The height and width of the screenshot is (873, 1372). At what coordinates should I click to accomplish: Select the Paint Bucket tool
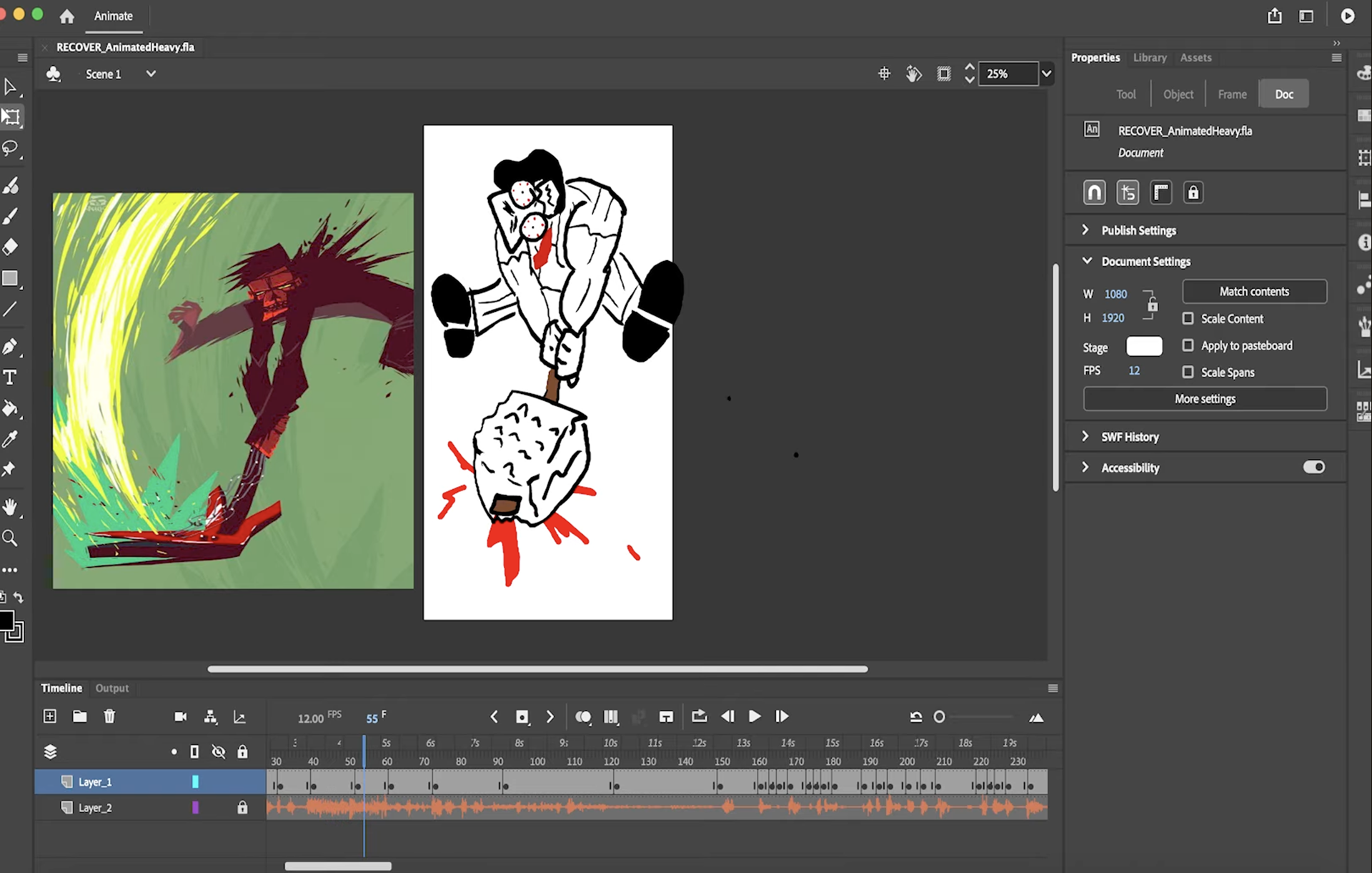[x=11, y=408]
